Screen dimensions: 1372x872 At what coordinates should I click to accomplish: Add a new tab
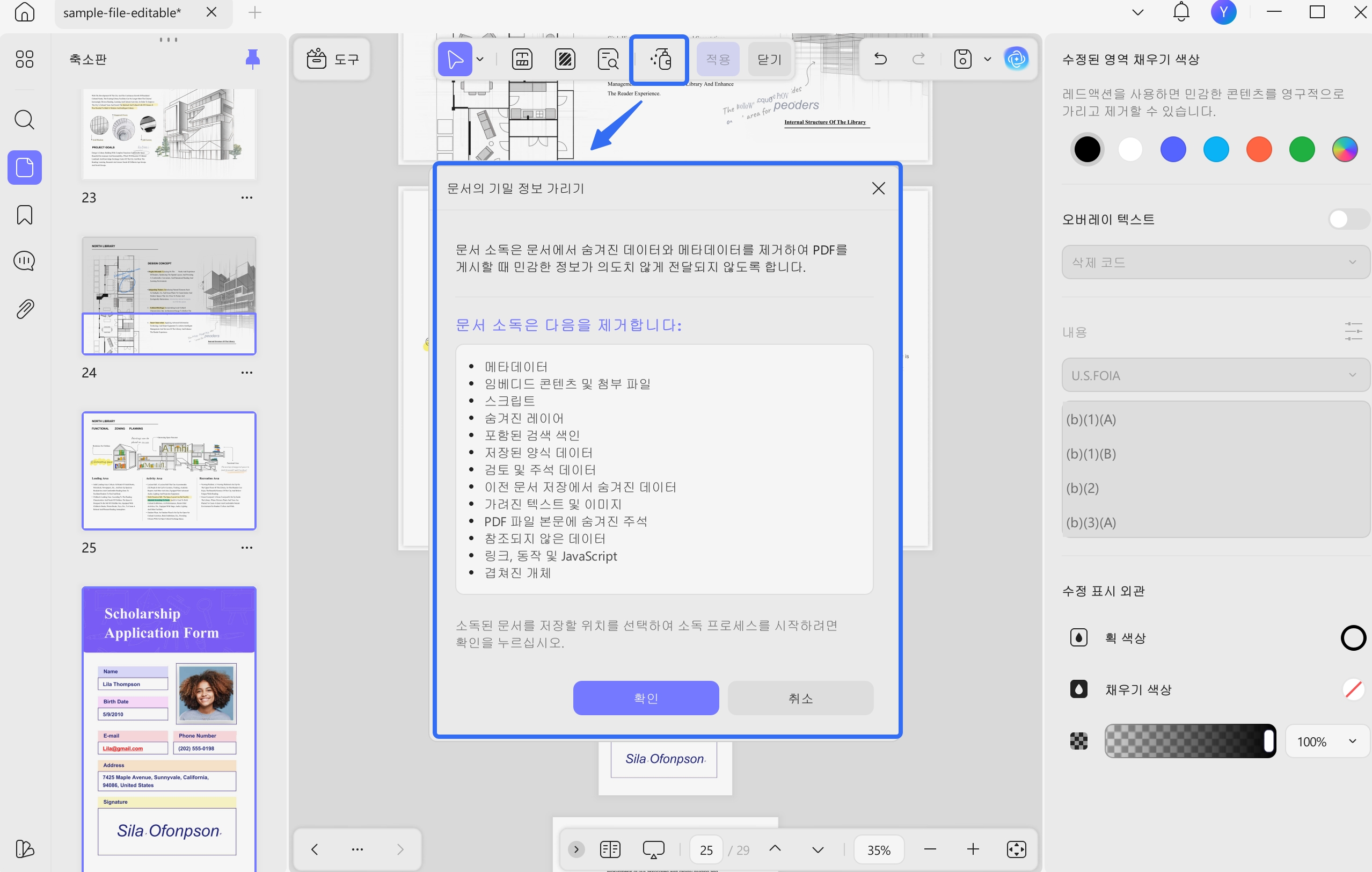[x=256, y=12]
